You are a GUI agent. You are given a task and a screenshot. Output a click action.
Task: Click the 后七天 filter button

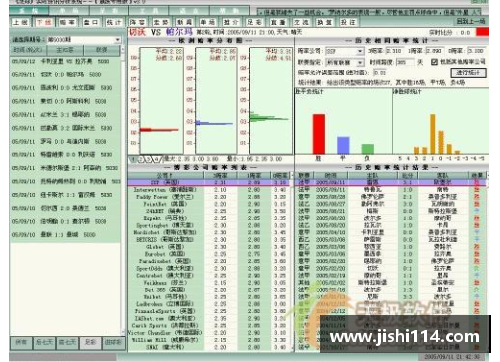pos(44,342)
